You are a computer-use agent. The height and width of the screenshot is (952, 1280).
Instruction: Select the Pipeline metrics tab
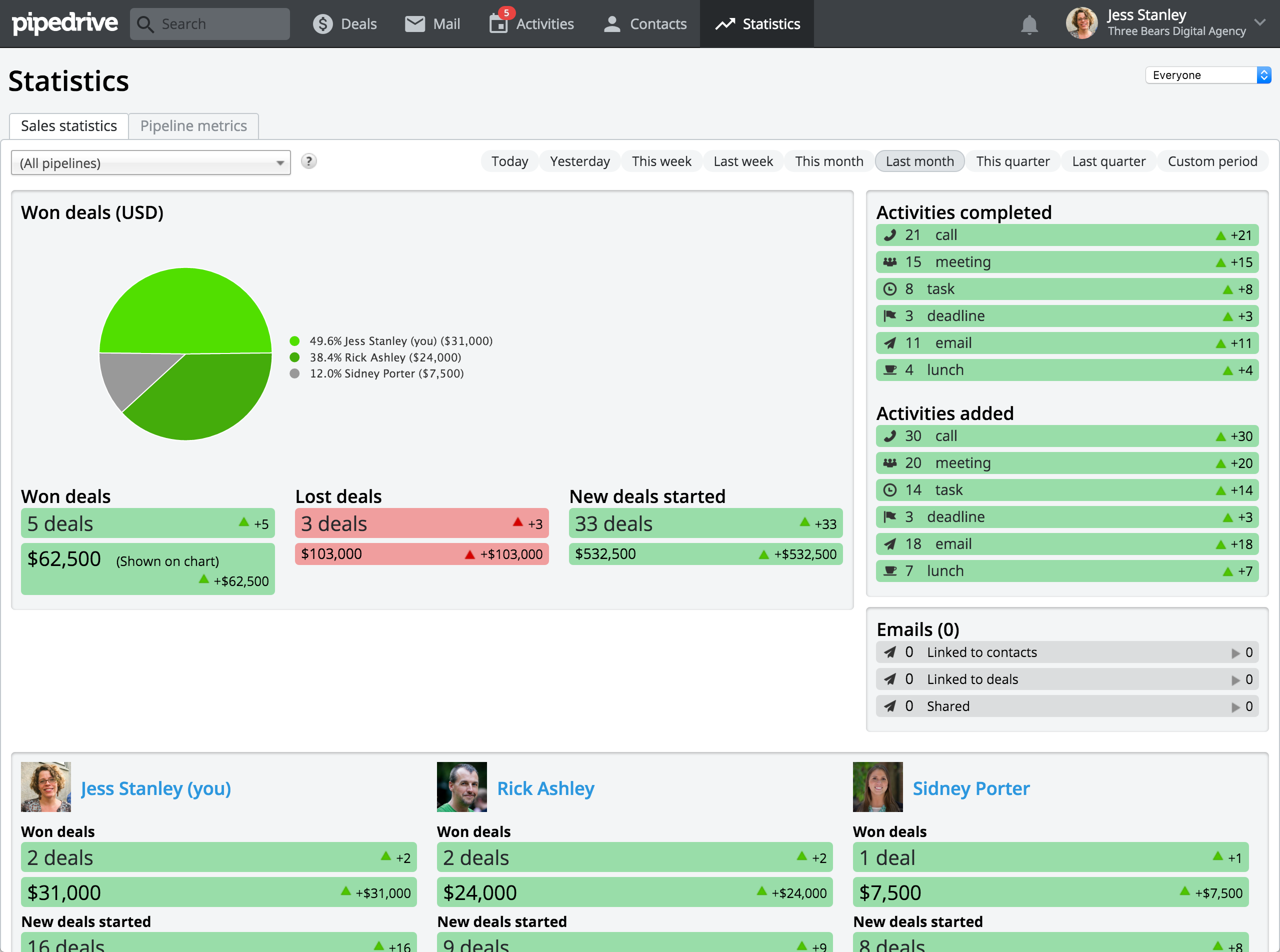coord(192,125)
